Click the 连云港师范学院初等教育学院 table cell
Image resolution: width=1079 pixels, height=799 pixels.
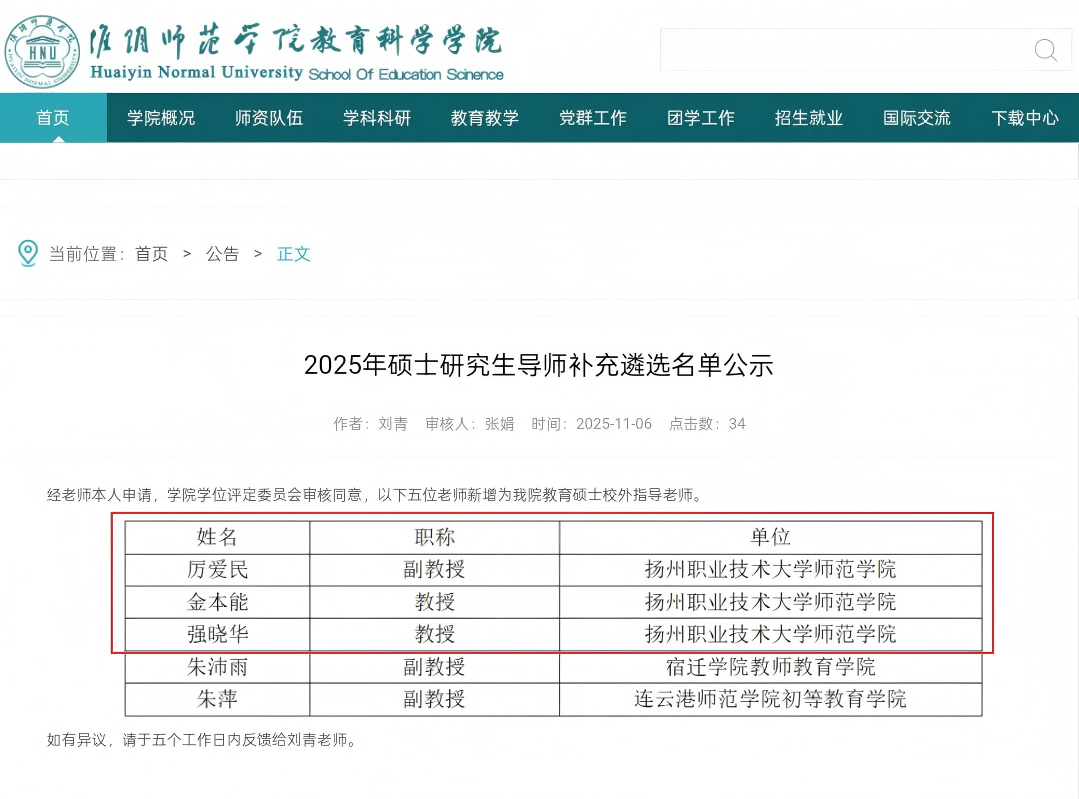click(770, 699)
